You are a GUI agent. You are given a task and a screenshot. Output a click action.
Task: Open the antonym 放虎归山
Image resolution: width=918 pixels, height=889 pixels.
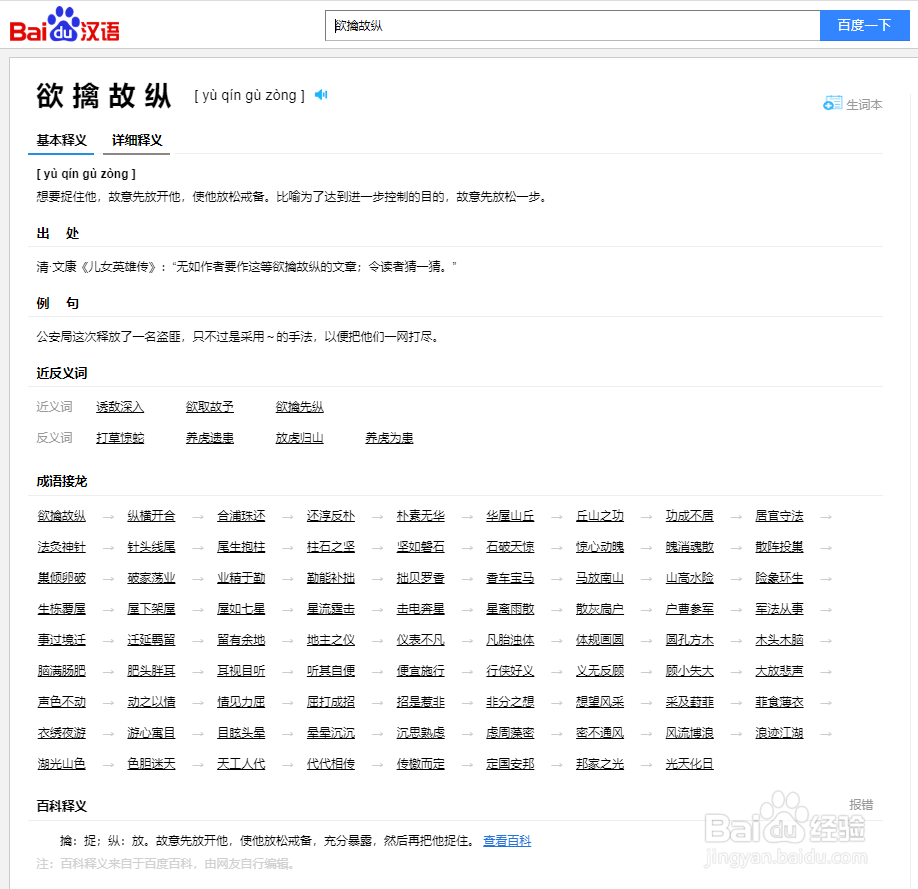pos(299,438)
